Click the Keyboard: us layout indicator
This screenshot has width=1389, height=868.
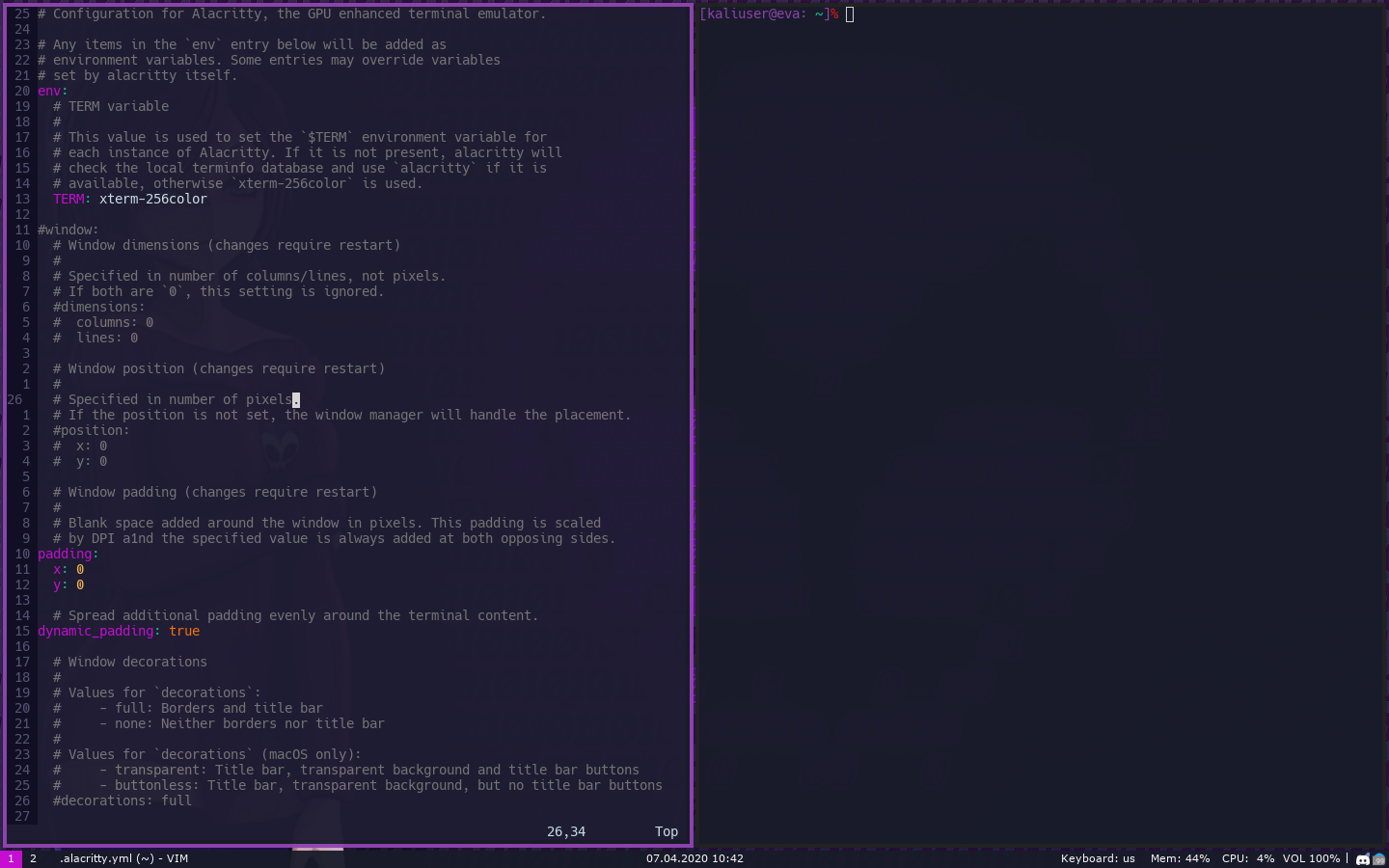click(x=1097, y=858)
